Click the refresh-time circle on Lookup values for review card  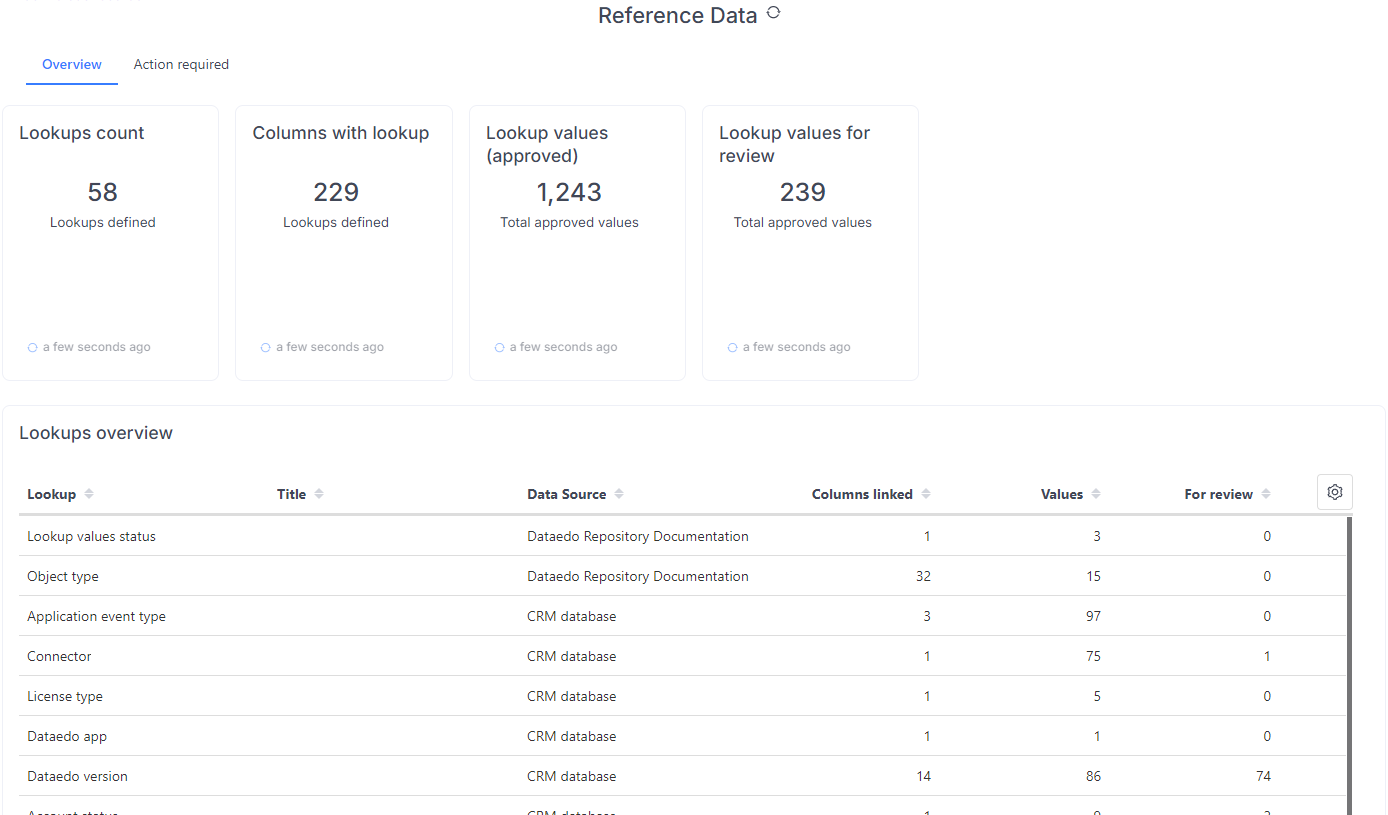tap(733, 347)
